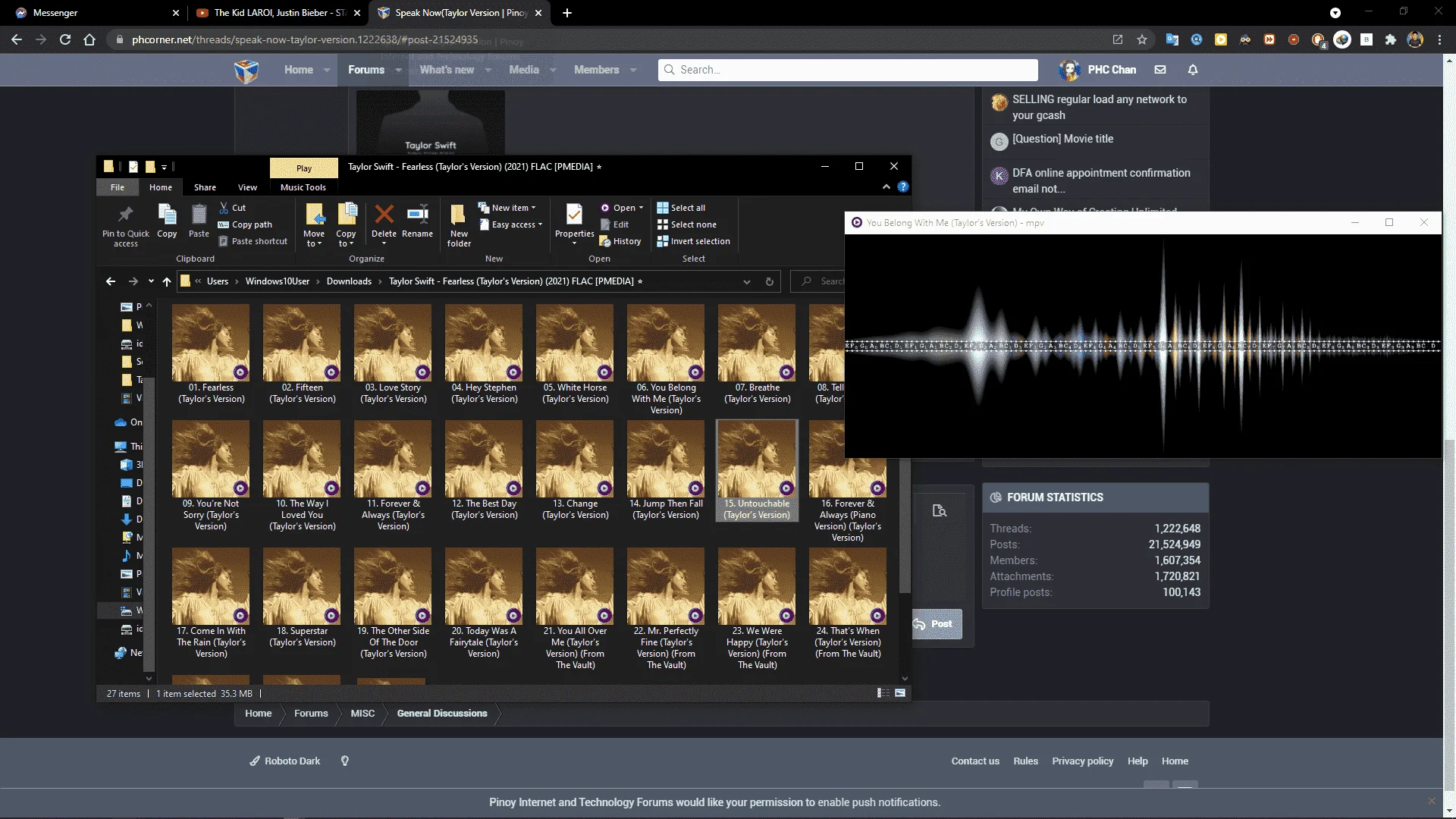Open Chrome extensions puzzle icon
The width and height of the screenshot is (1456, 819).
[x=1390, y=39]
